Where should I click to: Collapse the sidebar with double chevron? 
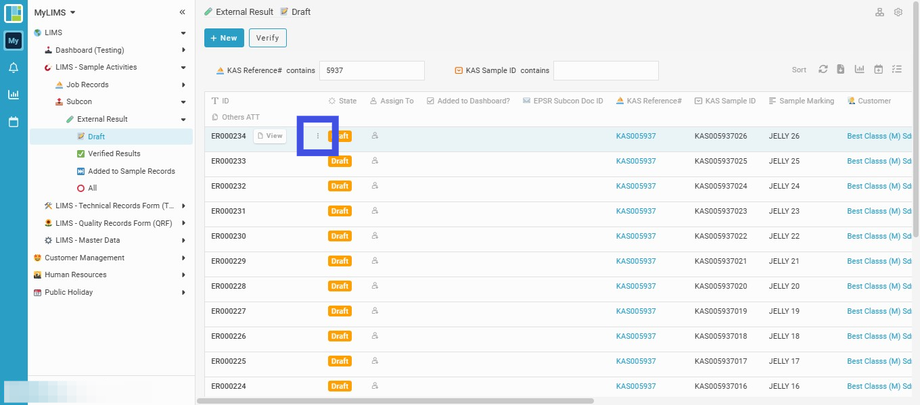[x=182, y=12]
